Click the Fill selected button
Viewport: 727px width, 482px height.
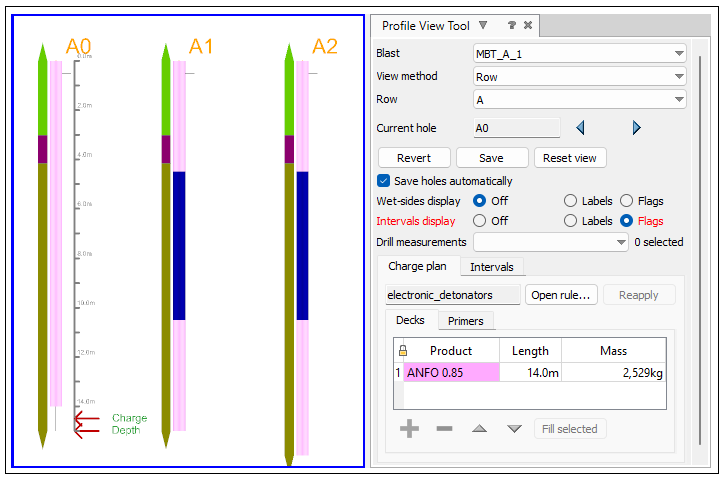tap(570, 429)
